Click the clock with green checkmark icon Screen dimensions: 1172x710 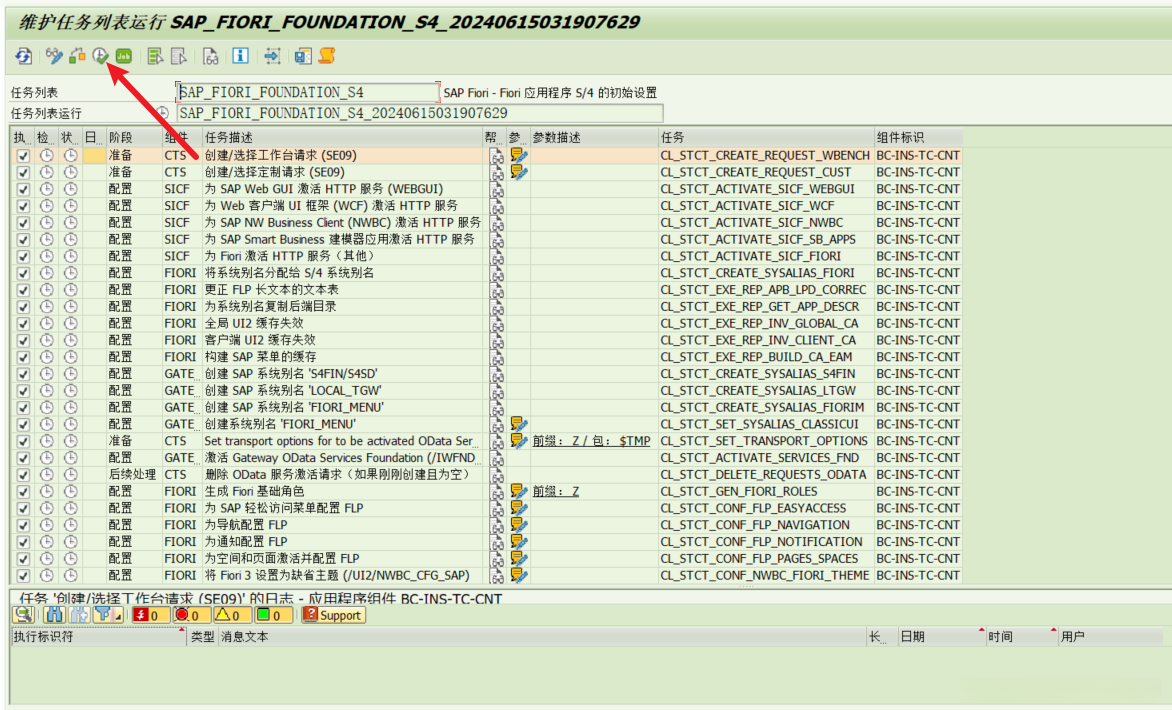[x=100, y=56]
